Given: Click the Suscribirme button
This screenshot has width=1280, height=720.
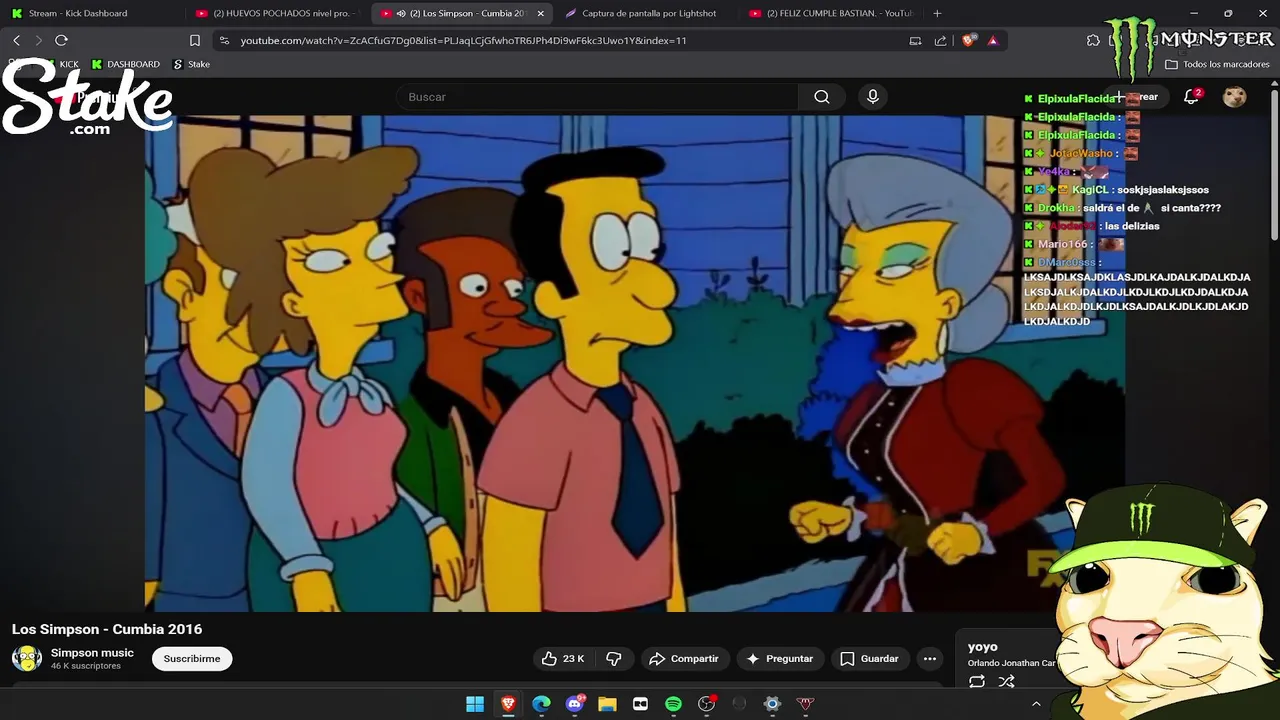Looking at the screenshot, I should [x=192, y=659].
